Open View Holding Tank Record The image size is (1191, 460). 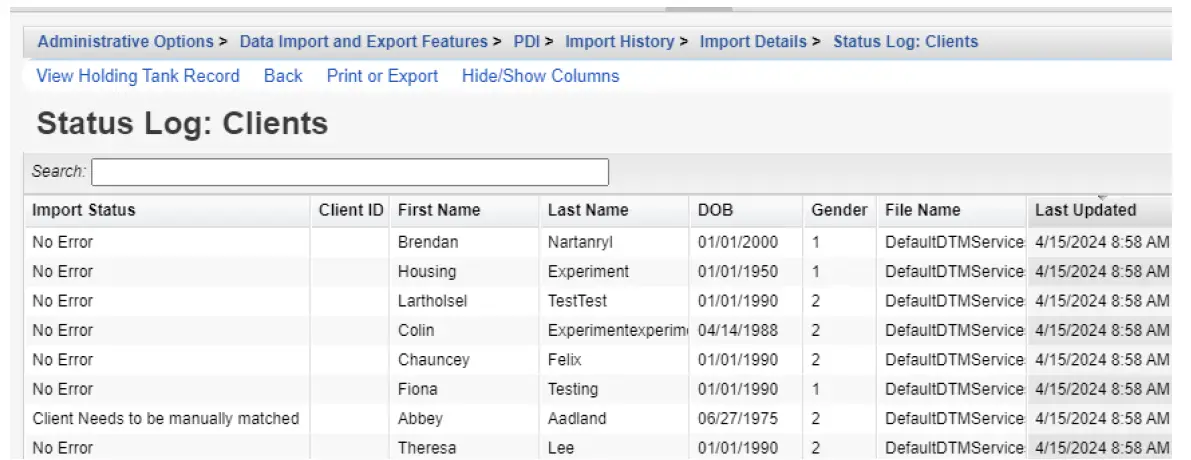(x=137, y=76)
